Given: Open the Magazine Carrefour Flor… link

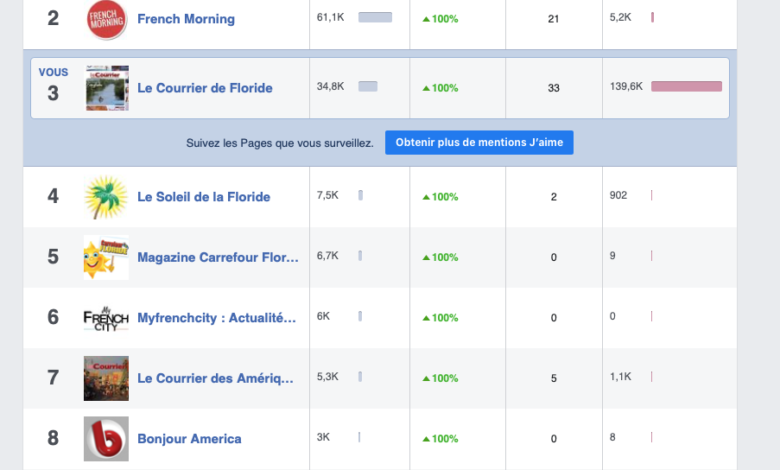Looking at the screenshot, I should (x=217, y=257).
